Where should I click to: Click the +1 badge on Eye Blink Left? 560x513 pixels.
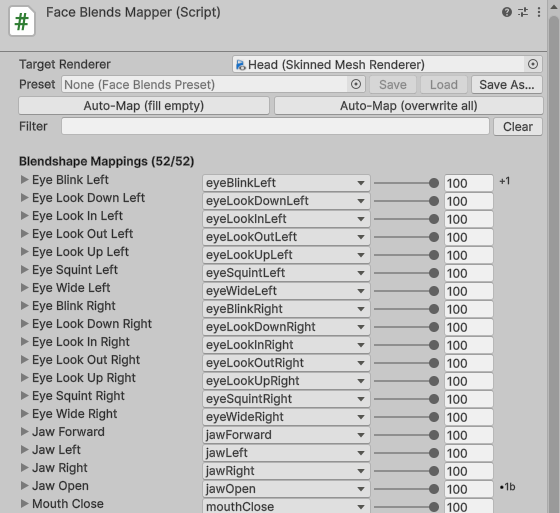pyautogui.click(x=505, y=181)
